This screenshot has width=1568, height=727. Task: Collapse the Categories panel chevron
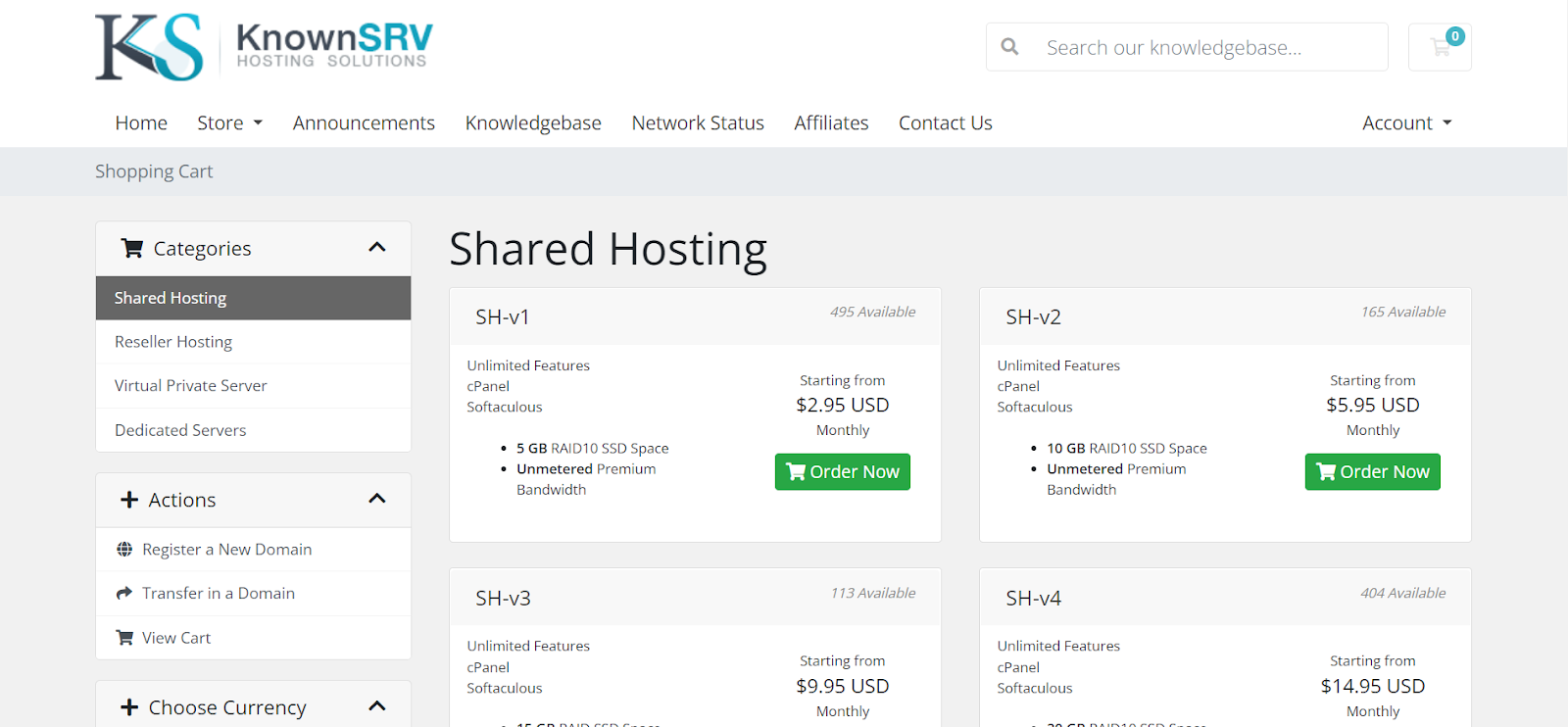pos(377,248)
